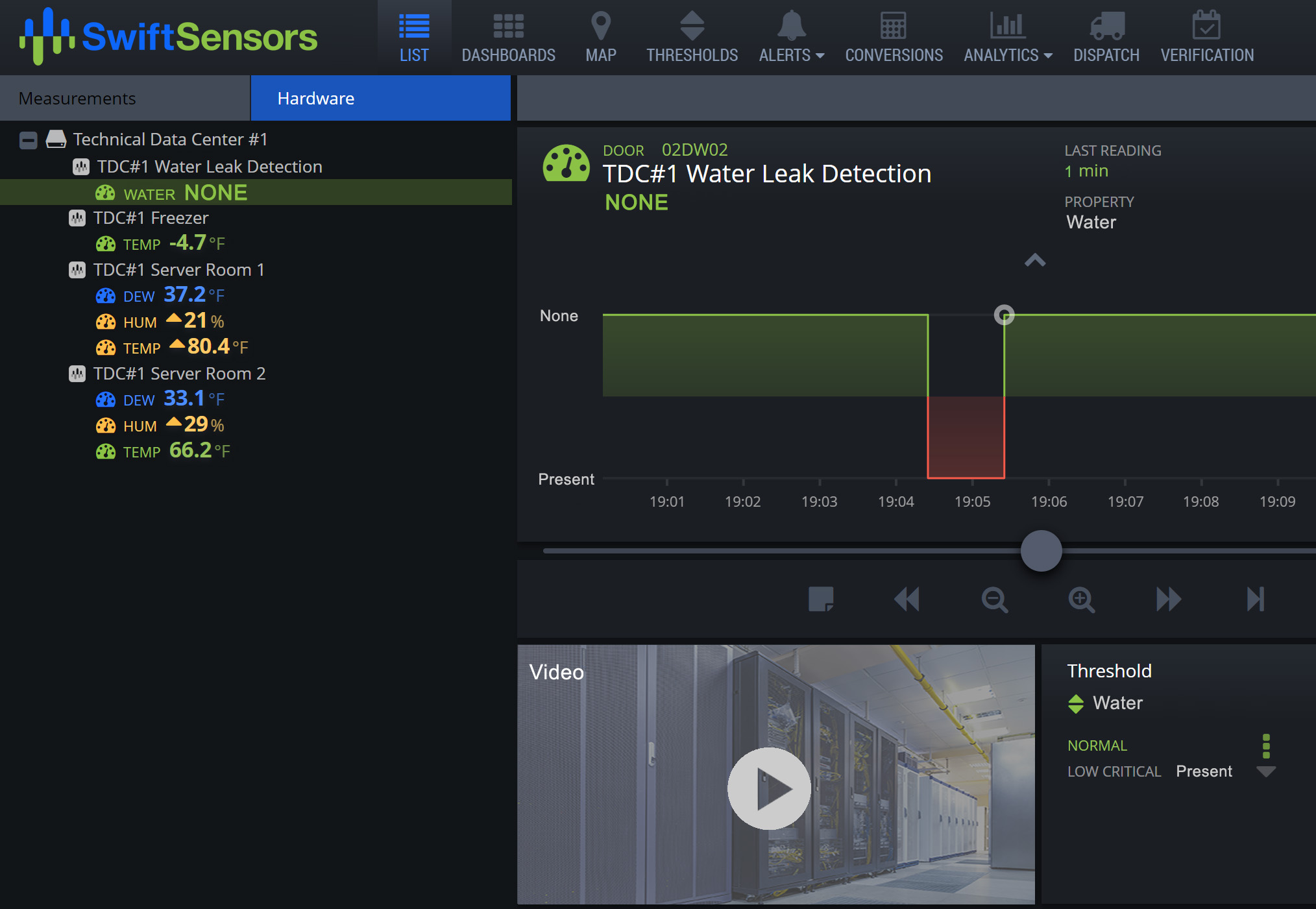1316x909 pixels.
Task: Click the large gauge icon in the detail header
Action: [566, 163]
